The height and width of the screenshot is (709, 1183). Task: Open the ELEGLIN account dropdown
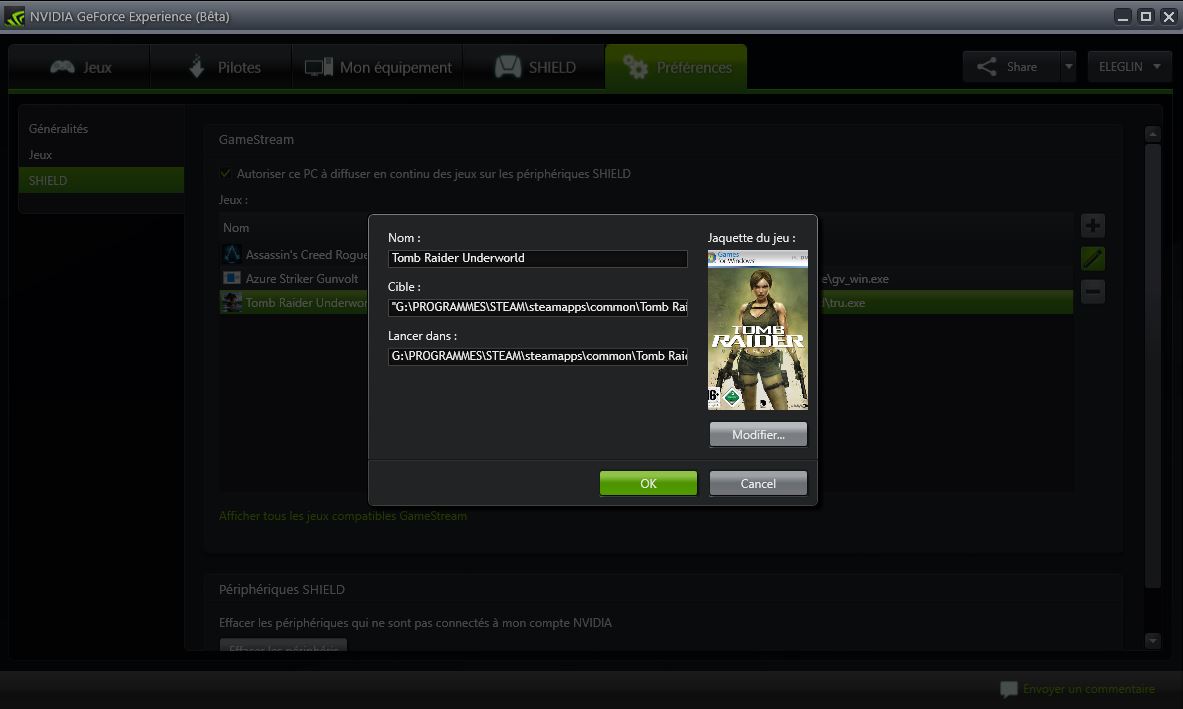(1129, 66)
